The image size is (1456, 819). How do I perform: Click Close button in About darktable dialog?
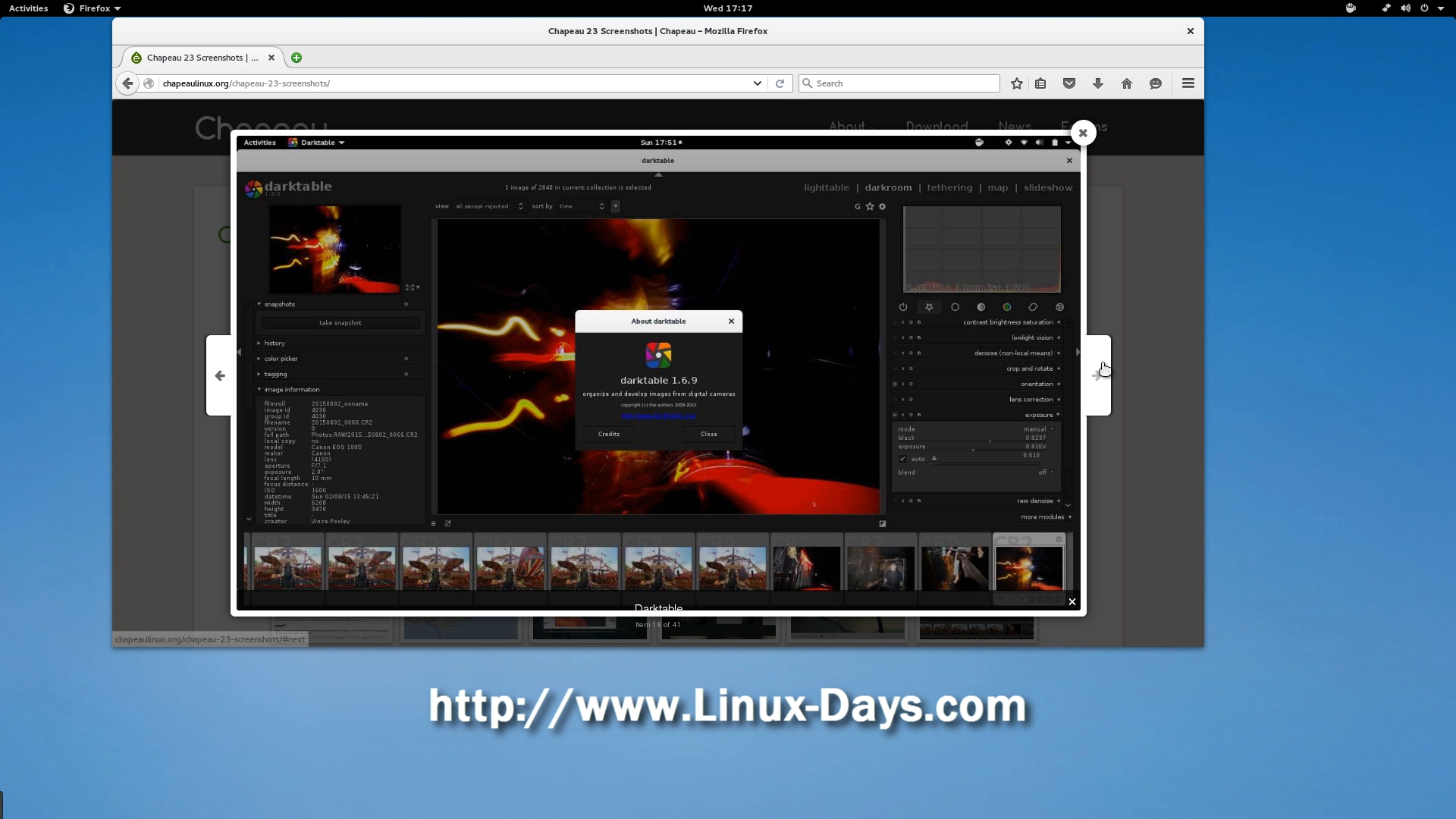(709, 435)
